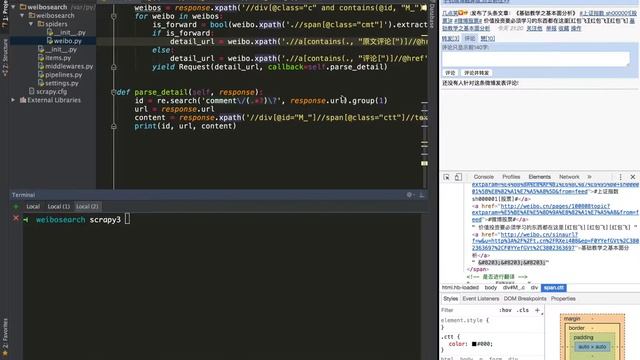Close the DevTools panel

pyautogui.click(x=633, y=177)
